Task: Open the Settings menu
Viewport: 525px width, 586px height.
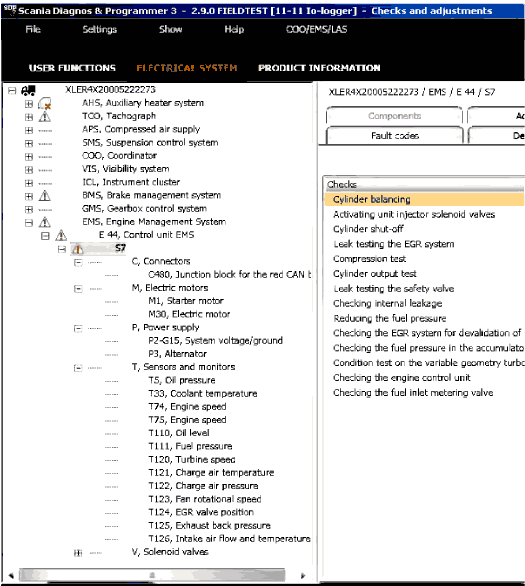Action: click(99, 29)
